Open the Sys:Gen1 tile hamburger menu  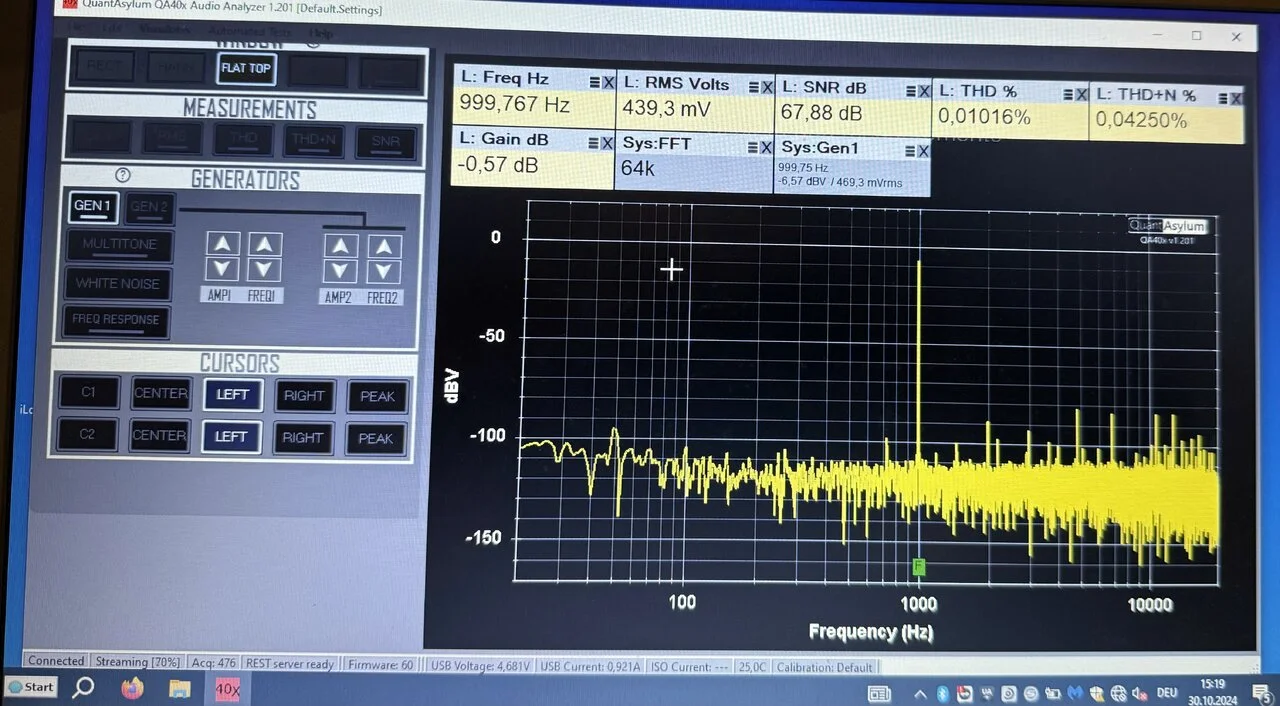[909, 151]
